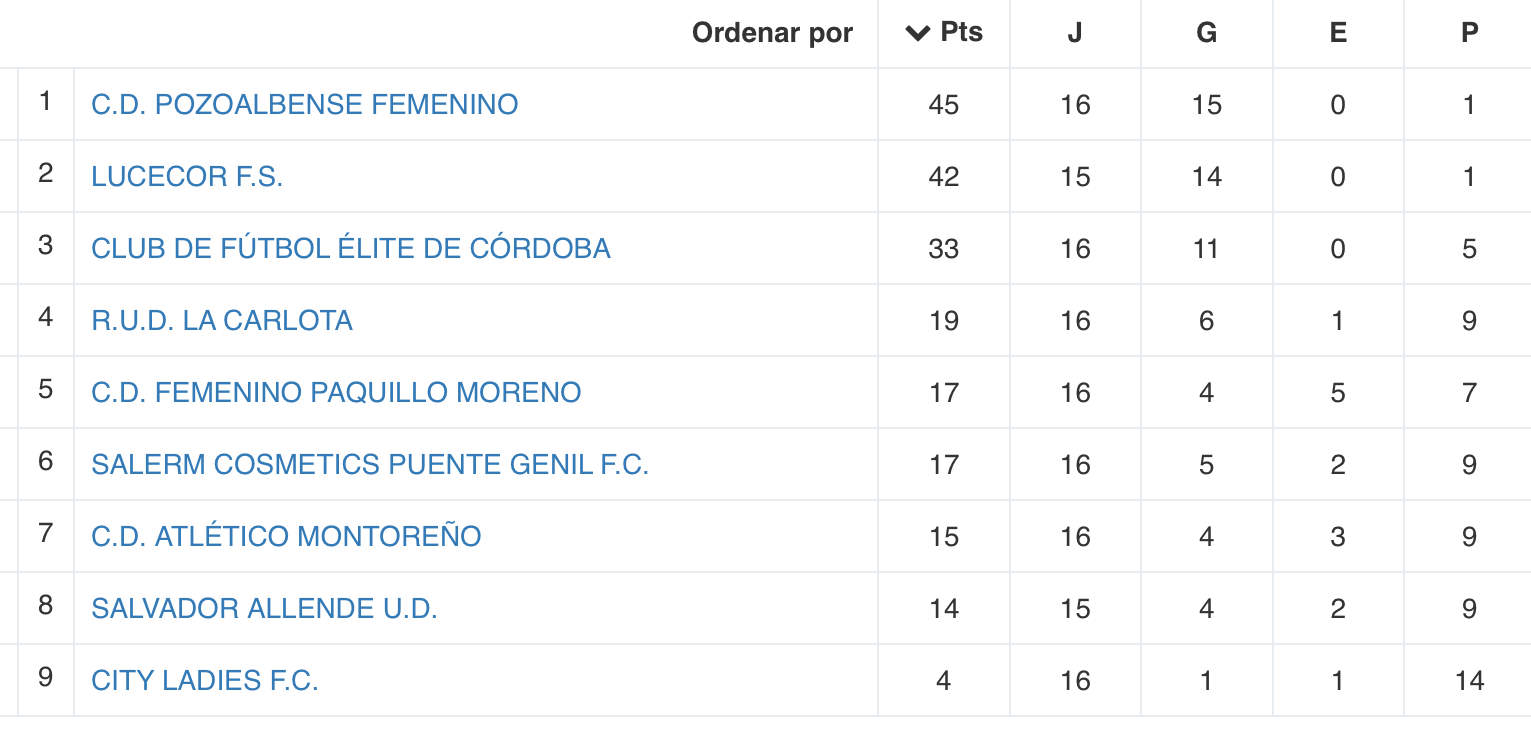Click the Ordenar por label
1531x731 pixels.
(x=772, y=33)
